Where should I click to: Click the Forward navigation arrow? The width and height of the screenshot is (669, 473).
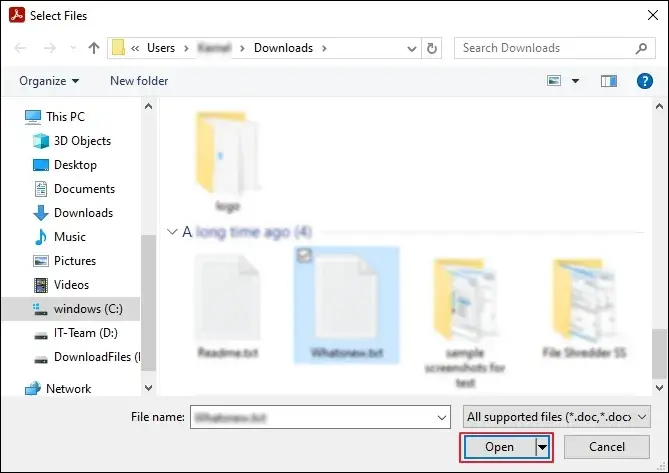49,48
